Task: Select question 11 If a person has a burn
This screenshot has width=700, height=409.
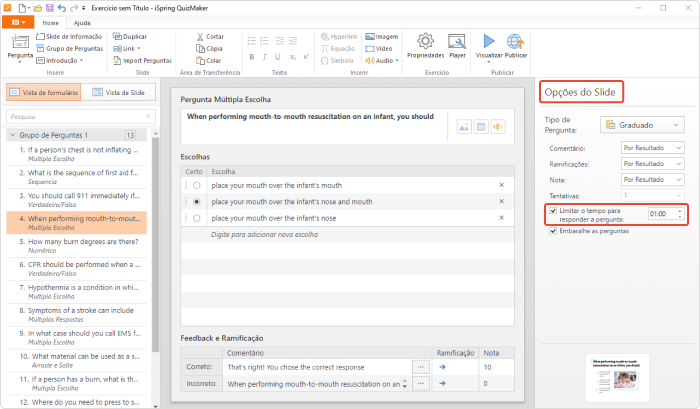Action: coord(76,383)
